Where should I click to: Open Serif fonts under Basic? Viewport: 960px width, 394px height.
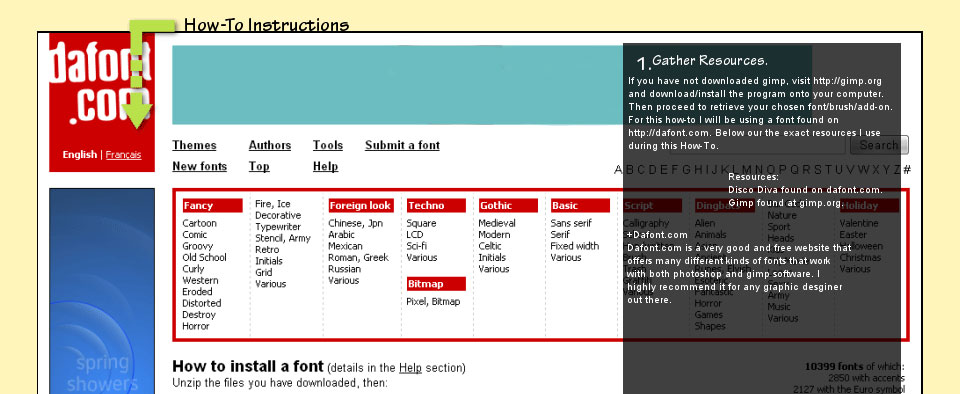click(x=560, y=235)
